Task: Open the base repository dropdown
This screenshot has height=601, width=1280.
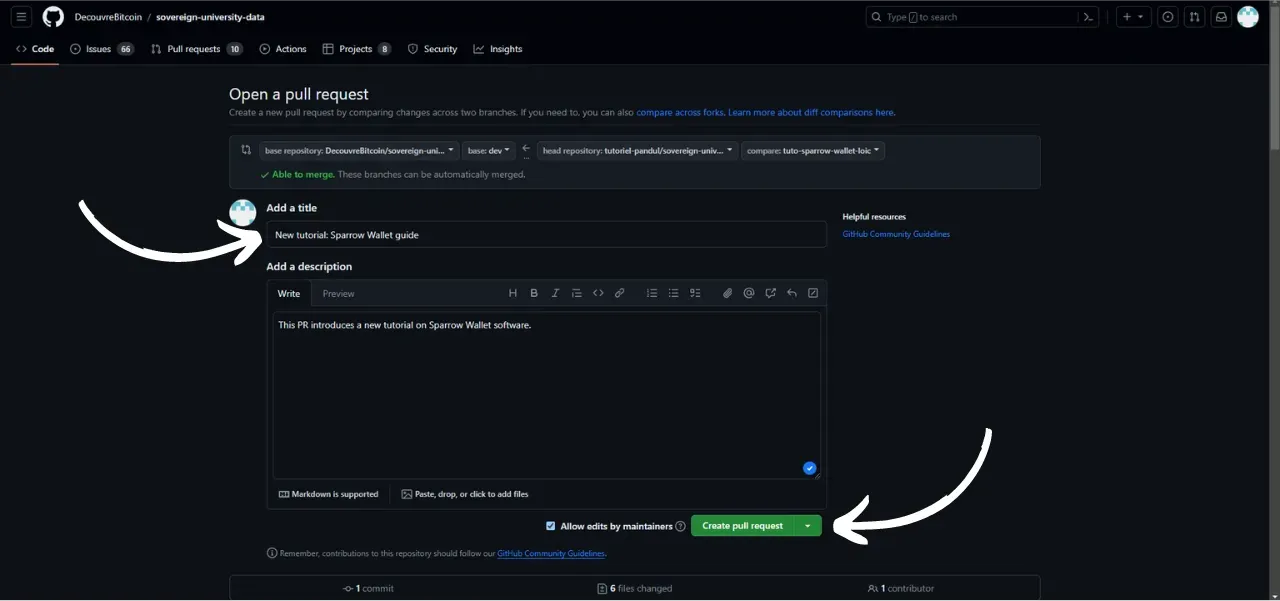Action: [358, 150]
